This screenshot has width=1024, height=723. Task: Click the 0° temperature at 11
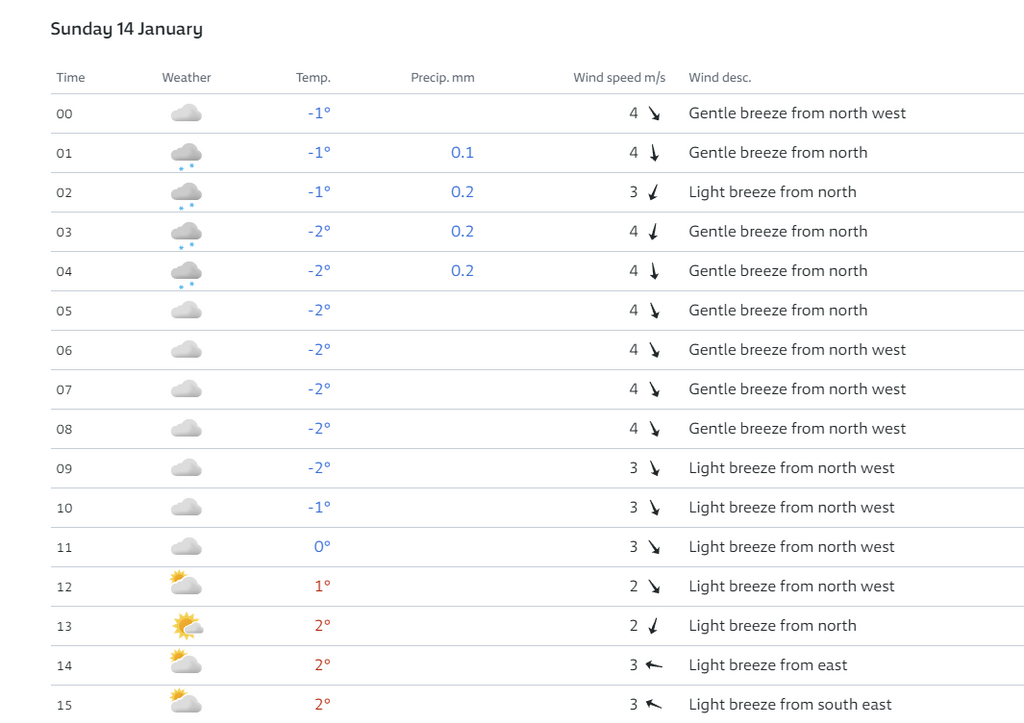coord(322,547)
